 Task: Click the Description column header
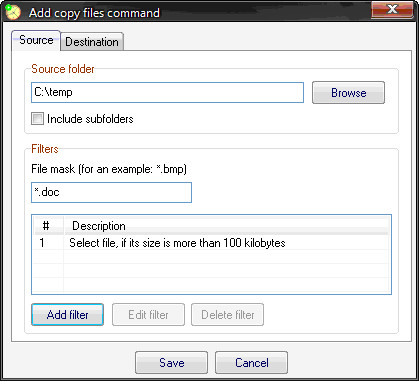pyautogui.click(x=226, y=226)
